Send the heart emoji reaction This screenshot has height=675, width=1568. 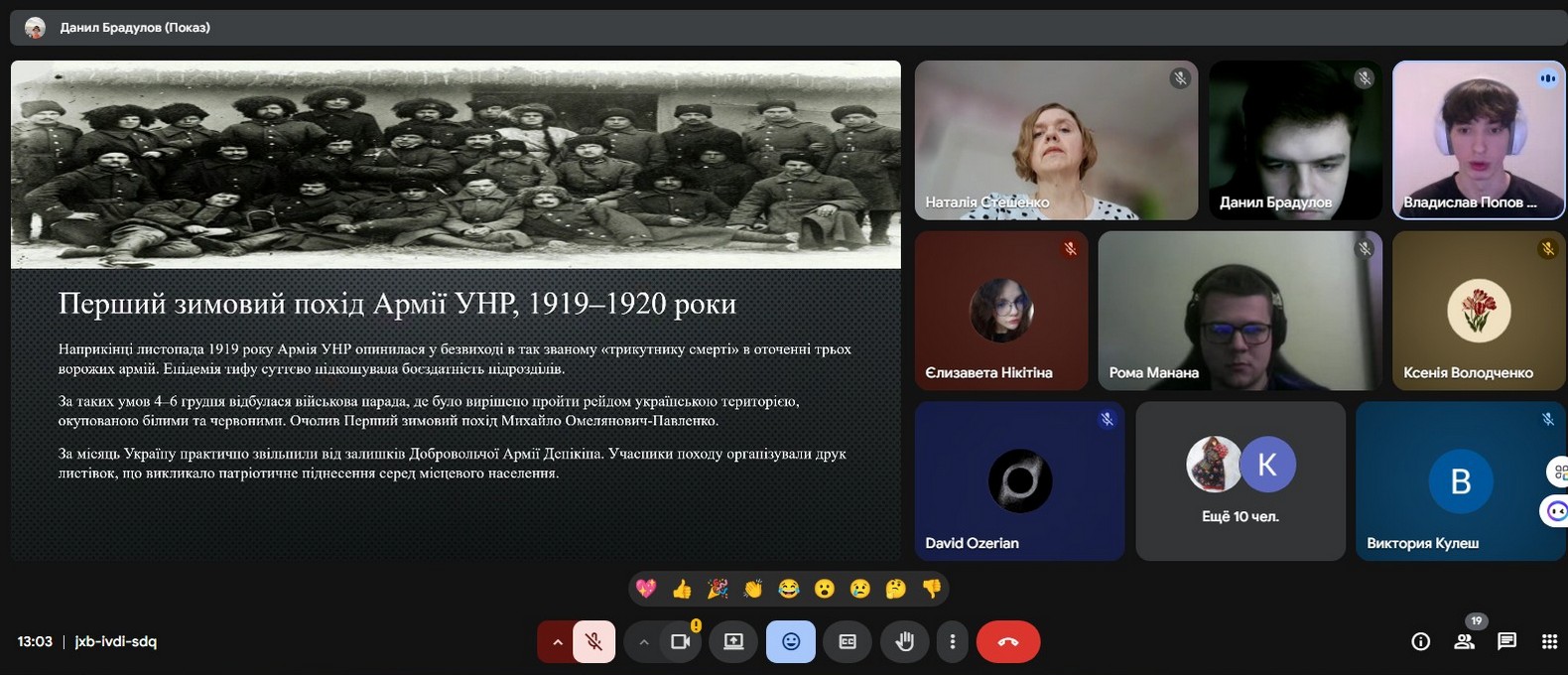646,590
